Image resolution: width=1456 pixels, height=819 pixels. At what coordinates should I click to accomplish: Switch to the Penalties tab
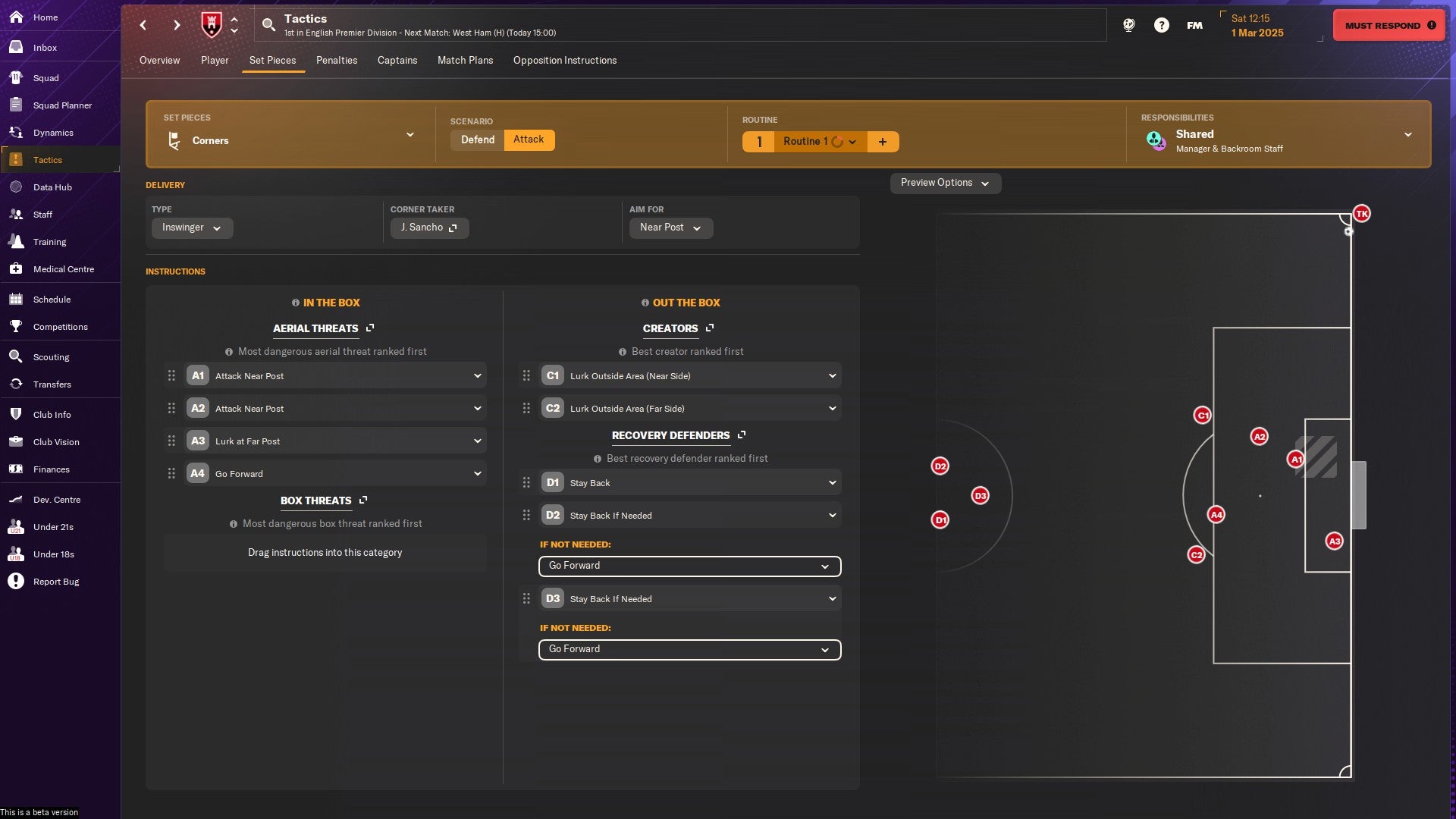[x=337, y=60]
